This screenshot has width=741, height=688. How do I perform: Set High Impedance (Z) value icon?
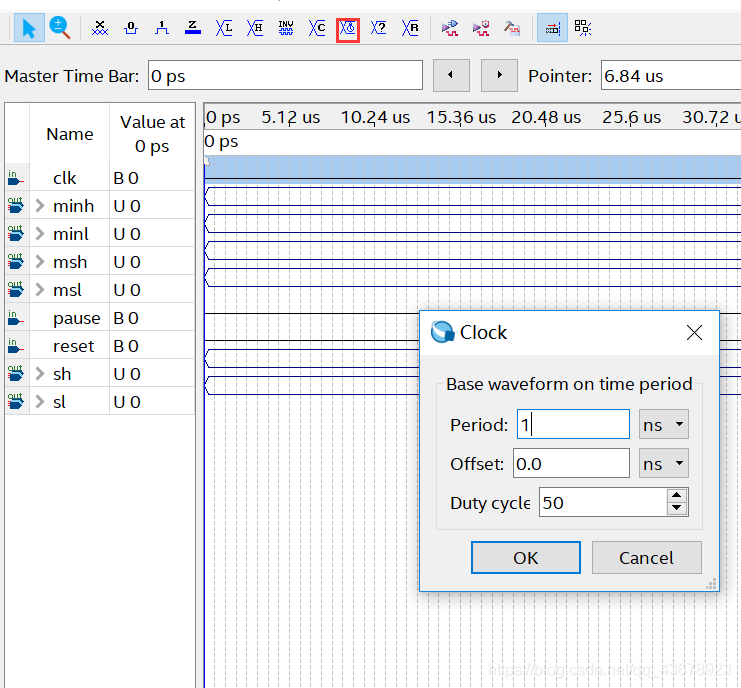point(192,28)
